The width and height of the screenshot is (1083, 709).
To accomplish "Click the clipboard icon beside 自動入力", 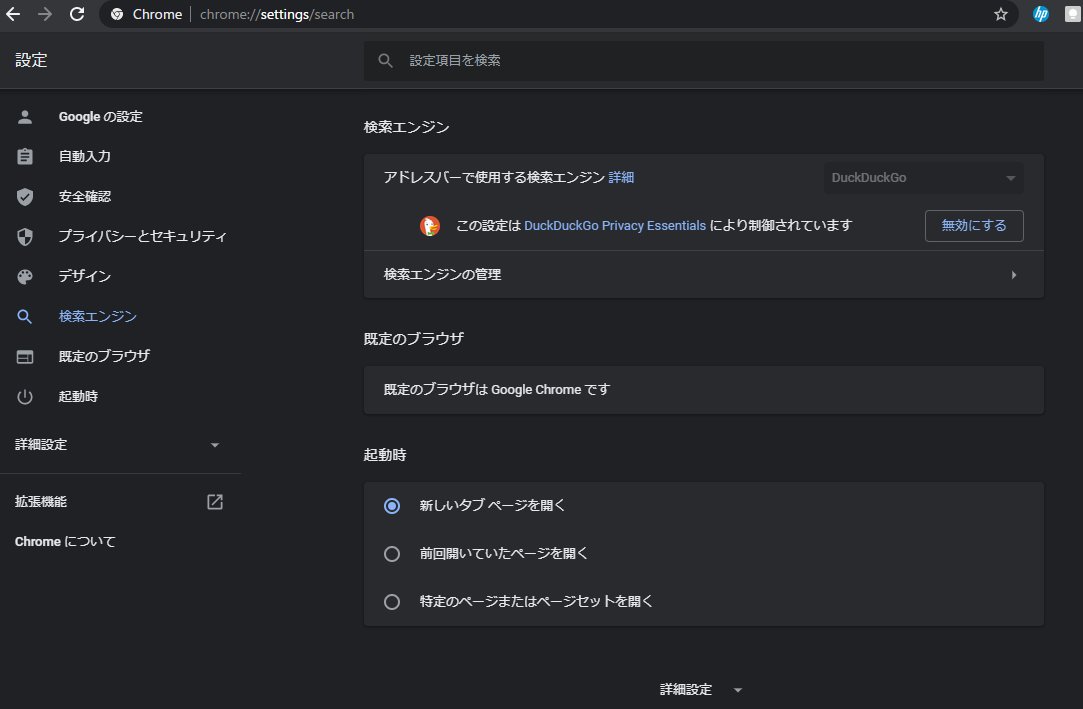I will pyautogui.click(x=25, y=157).
